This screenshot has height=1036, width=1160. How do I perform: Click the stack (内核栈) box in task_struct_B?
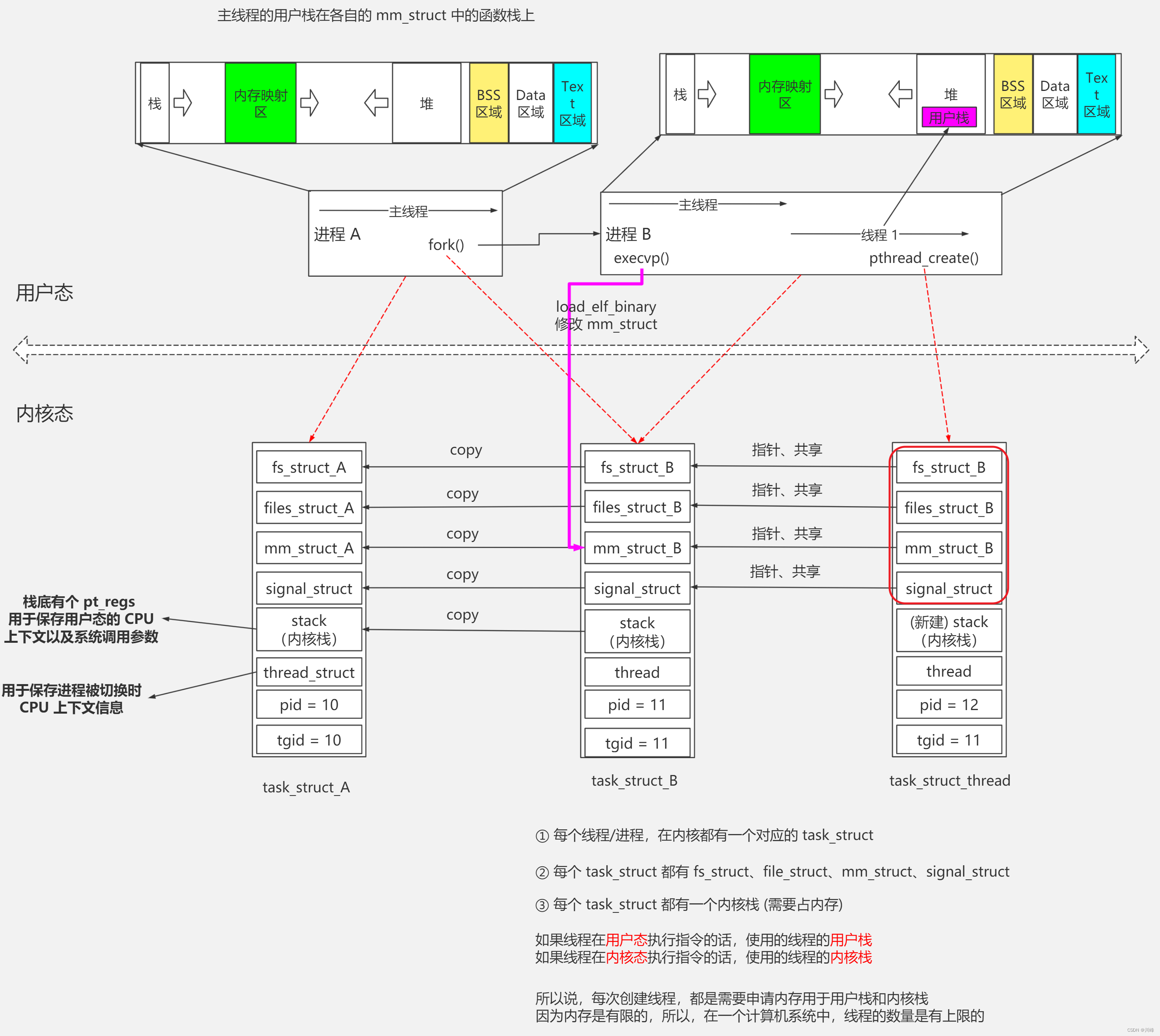[638, 632]
